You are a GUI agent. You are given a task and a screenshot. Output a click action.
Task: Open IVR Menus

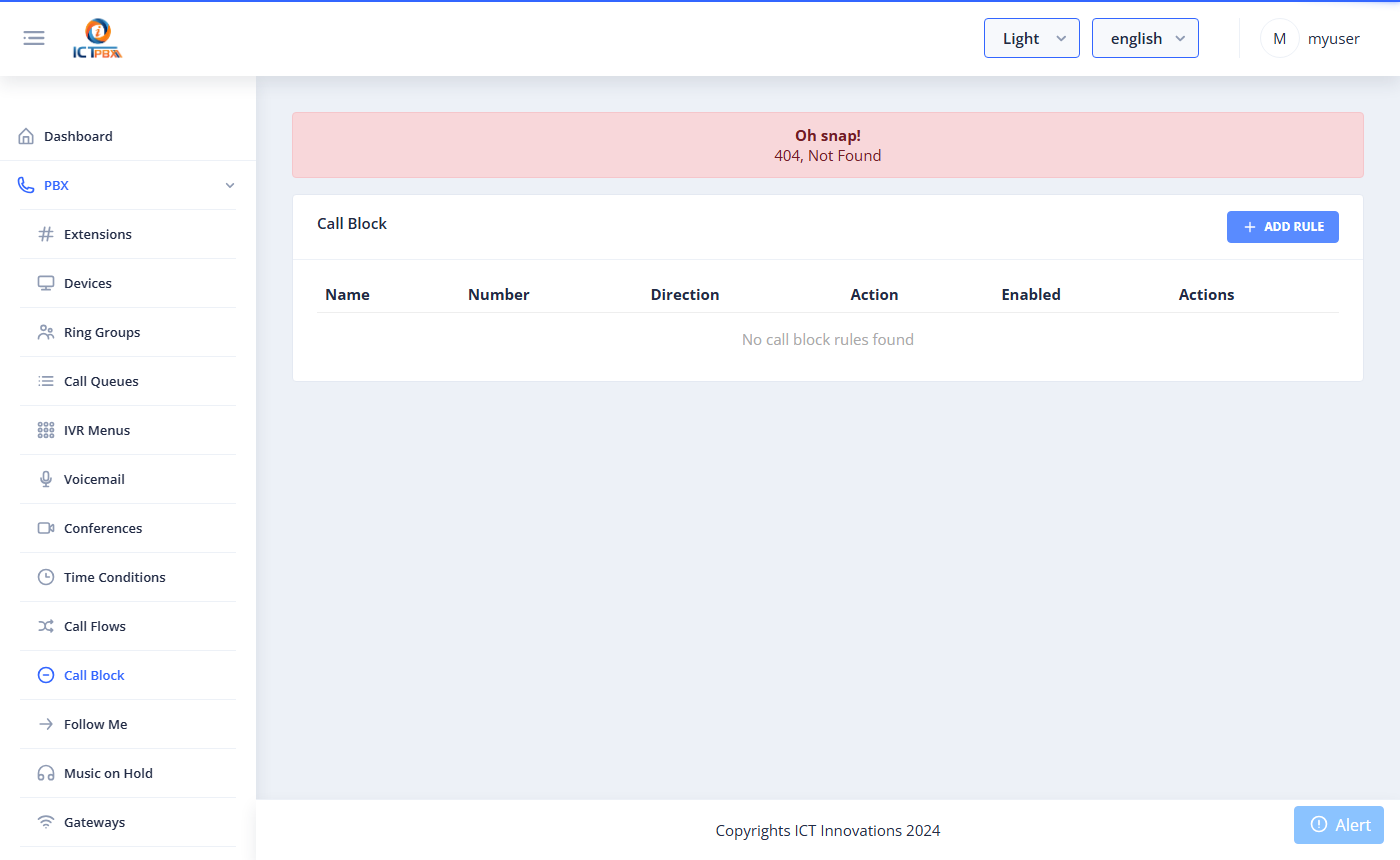(x=128, y=430)
